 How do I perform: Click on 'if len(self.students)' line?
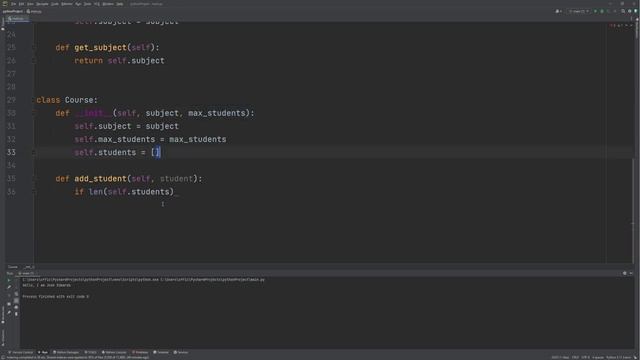pyautogui.click(x=124, y=192)
